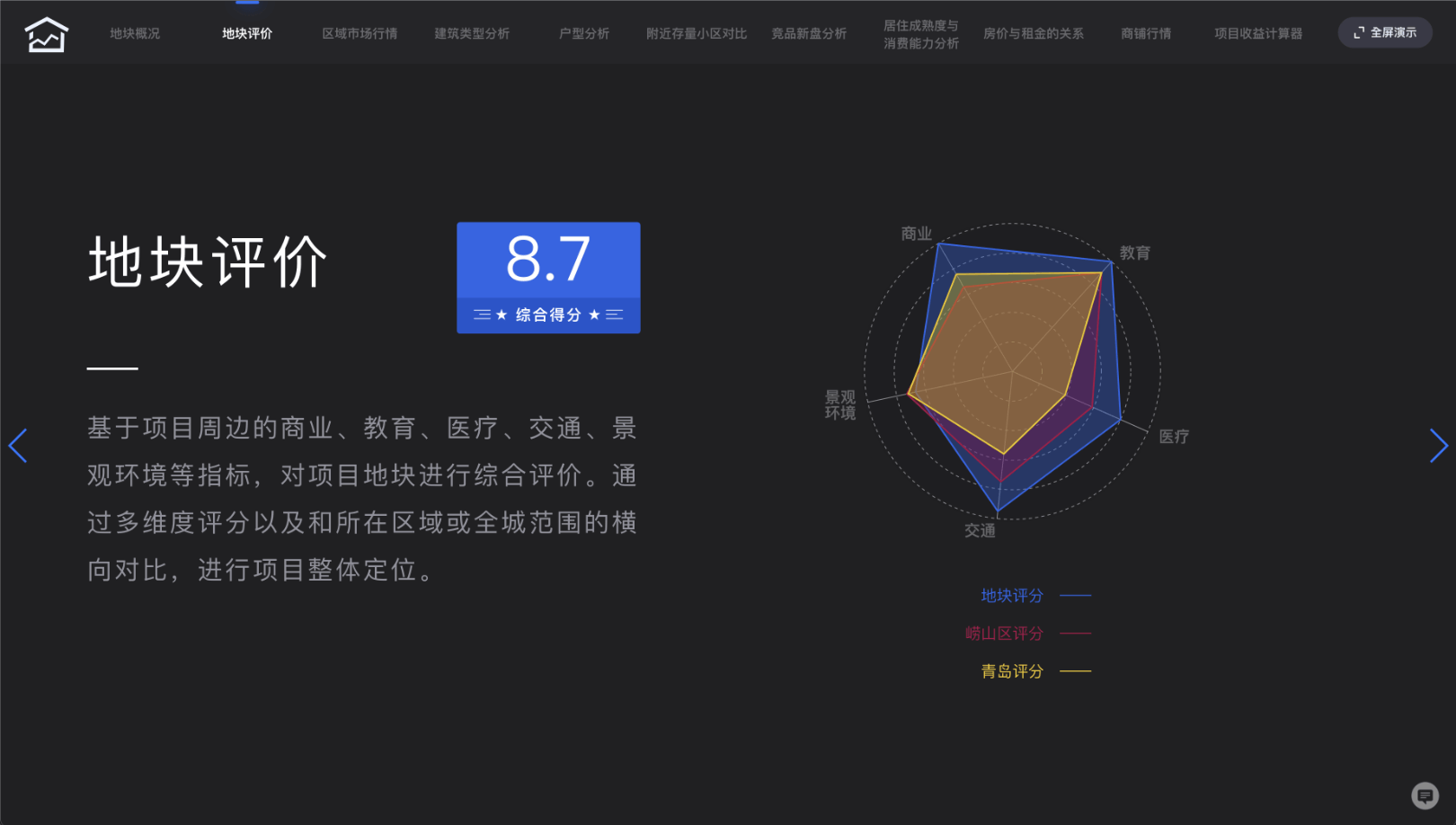Go to previous slide with left arrow
Screen dimensions: 1456x825
pyautogui.click(x=18, y=446)
